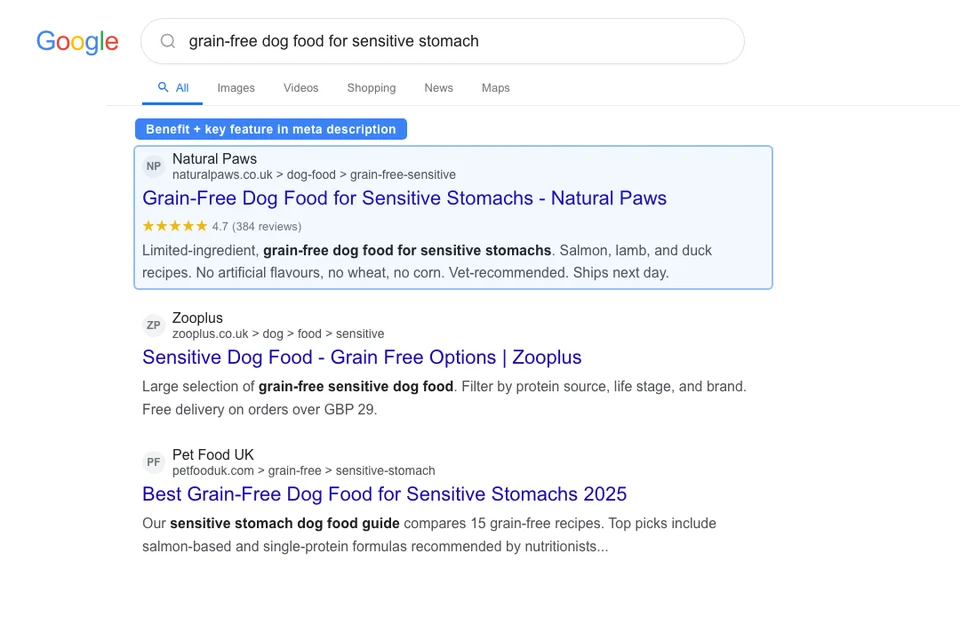Switch to the Images tab
The image size is (960, 619).
(236, 88)
